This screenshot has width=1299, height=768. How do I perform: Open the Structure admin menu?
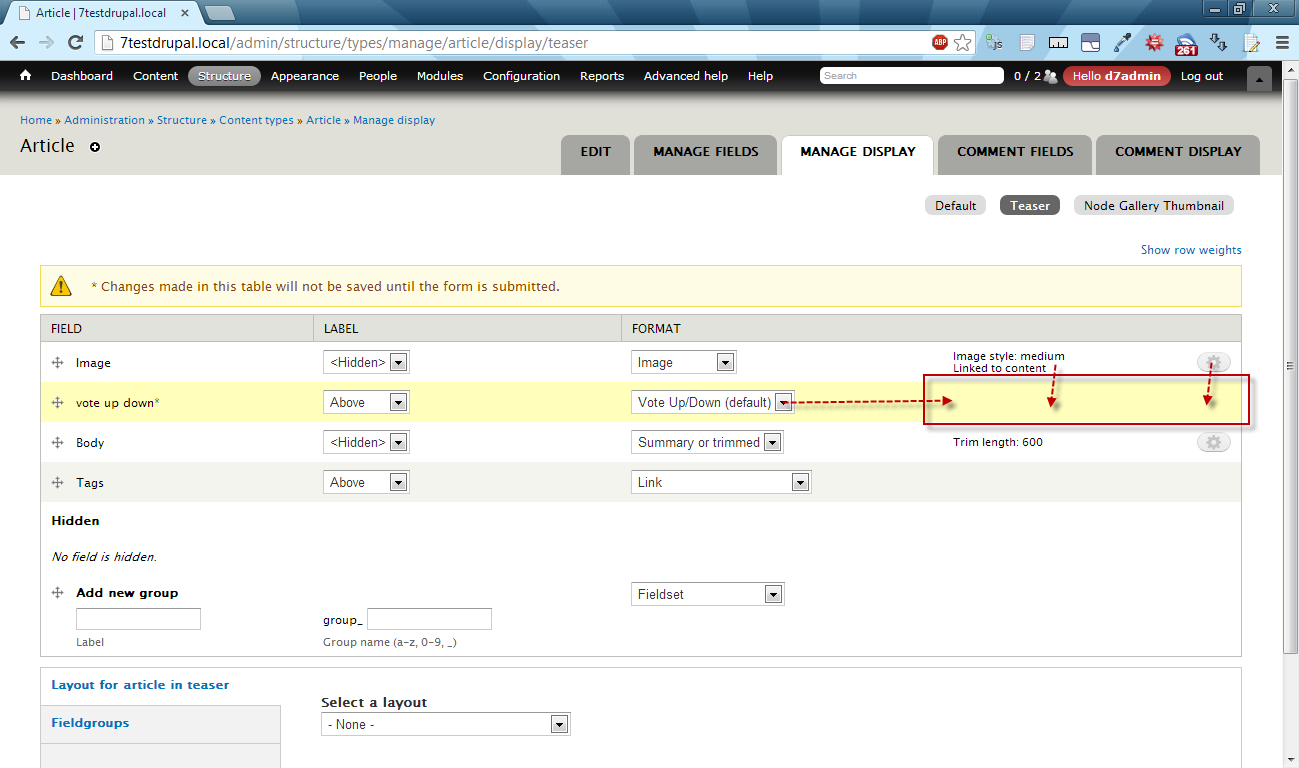click(x=224, y=76)
